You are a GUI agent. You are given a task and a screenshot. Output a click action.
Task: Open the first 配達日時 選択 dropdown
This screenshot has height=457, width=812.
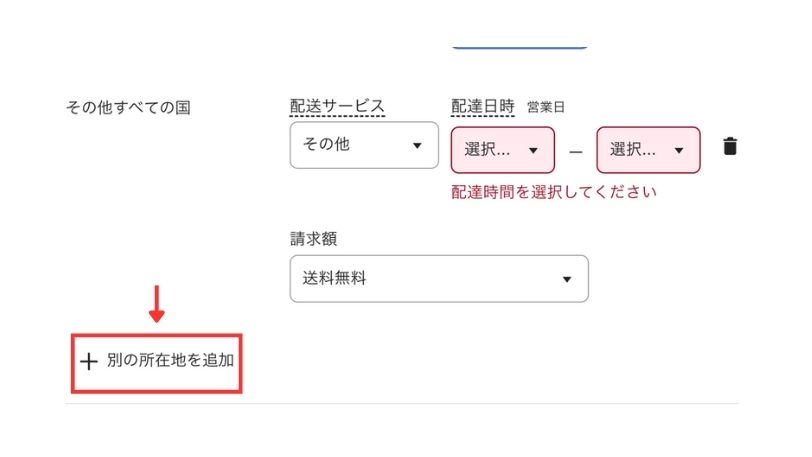click(x=502, y=150)
